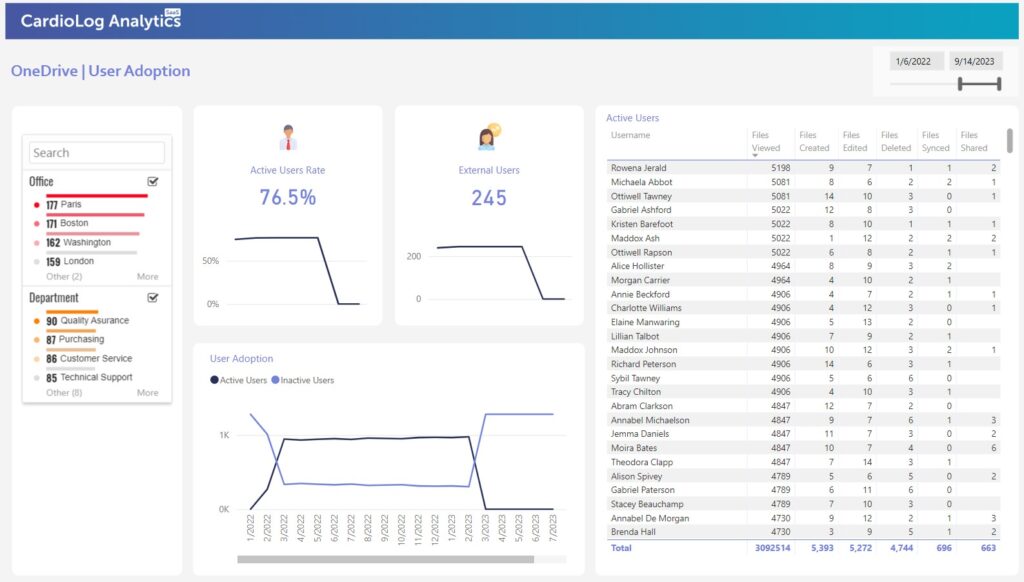Toggle the Office filter checkbox
Viewport: 1024px width, 582px height.
click(152, 181)
